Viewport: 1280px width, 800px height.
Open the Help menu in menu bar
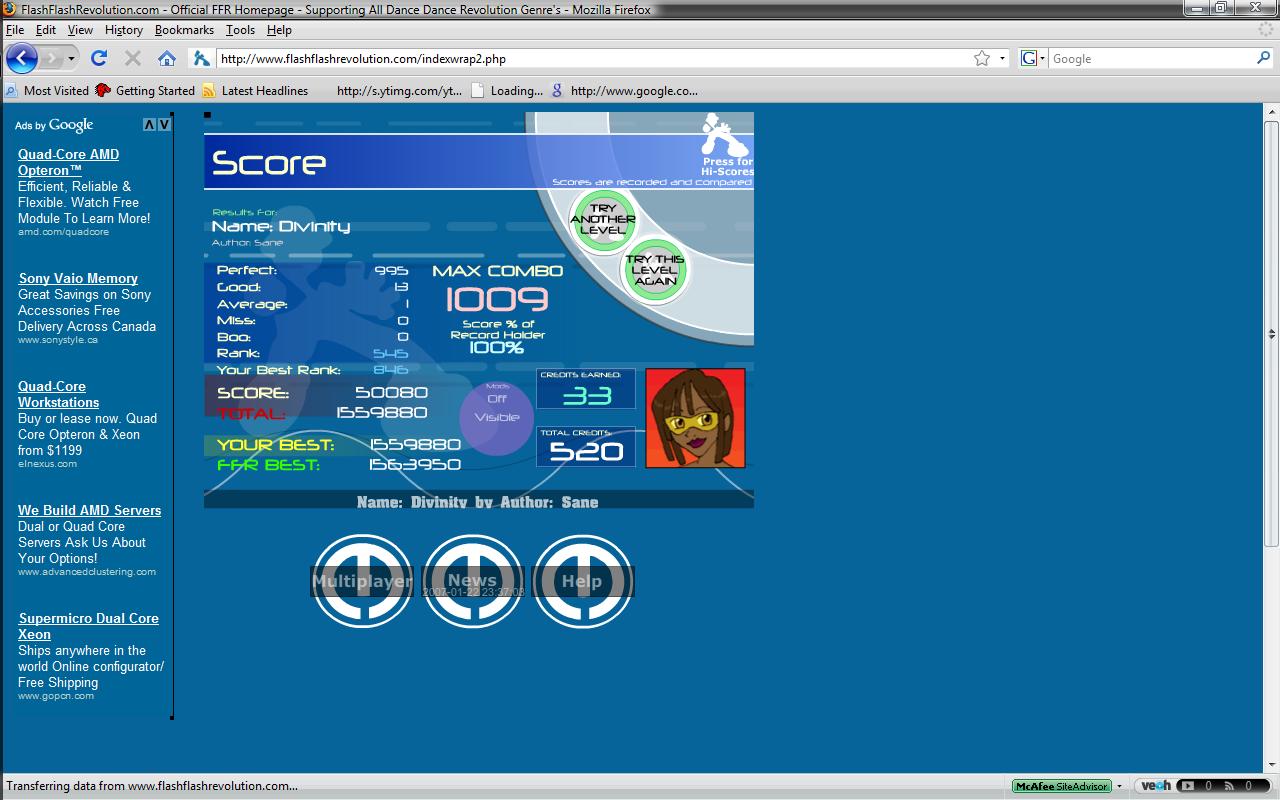point(279,30)
